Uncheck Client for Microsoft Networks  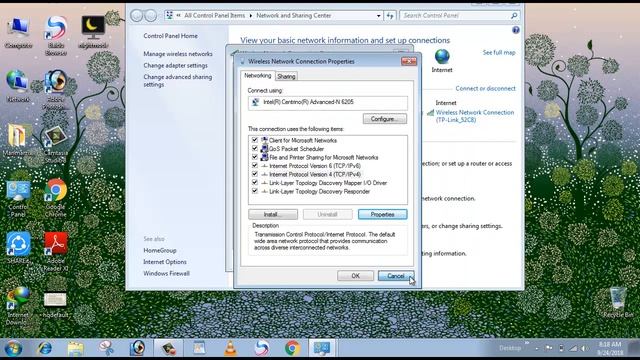[x=255, y=140]
